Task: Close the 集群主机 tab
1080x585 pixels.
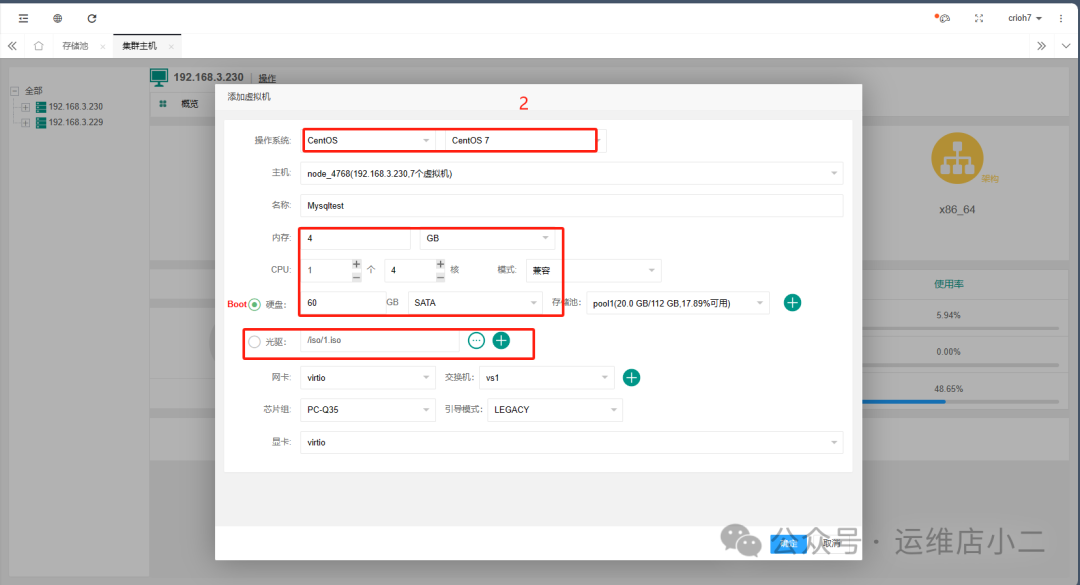Action: pos(171,47)
